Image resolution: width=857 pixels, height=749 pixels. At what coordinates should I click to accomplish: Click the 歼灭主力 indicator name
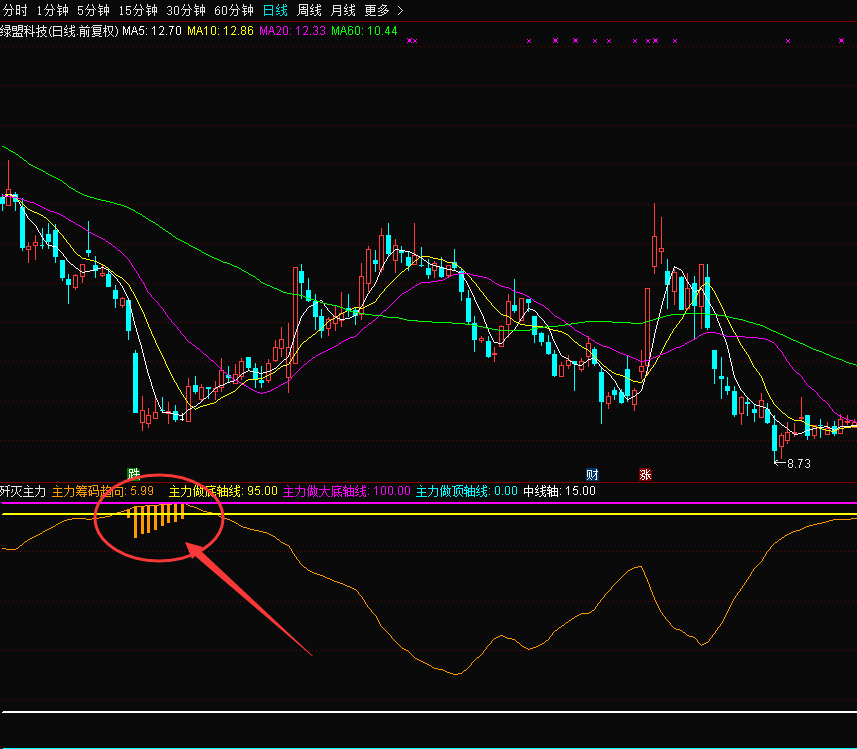(23, 491)
